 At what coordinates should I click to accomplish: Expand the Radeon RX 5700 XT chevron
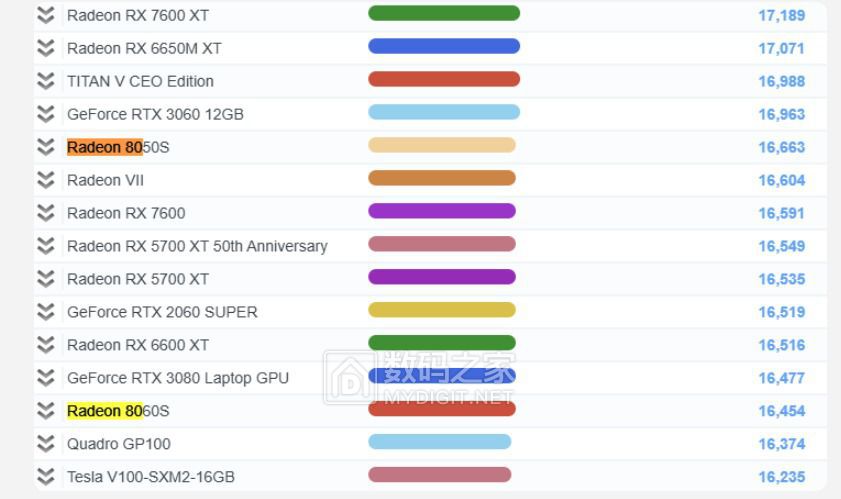tap(46, 279)
